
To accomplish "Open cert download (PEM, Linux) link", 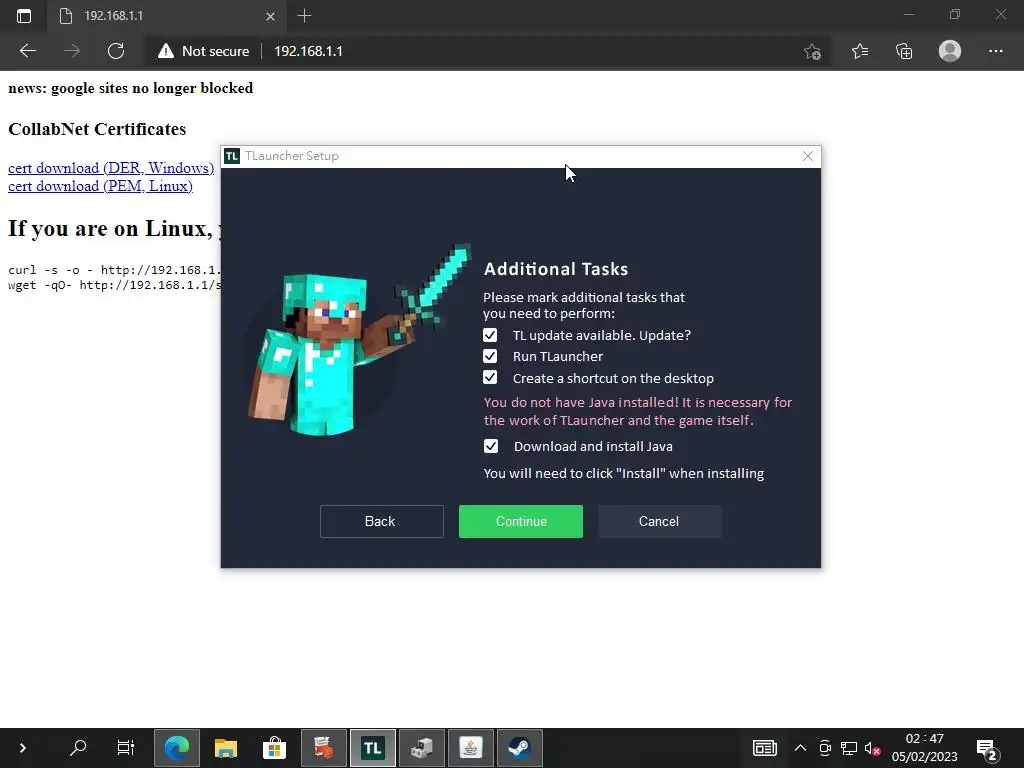I will pyautogui.click(x=101, y=186).
